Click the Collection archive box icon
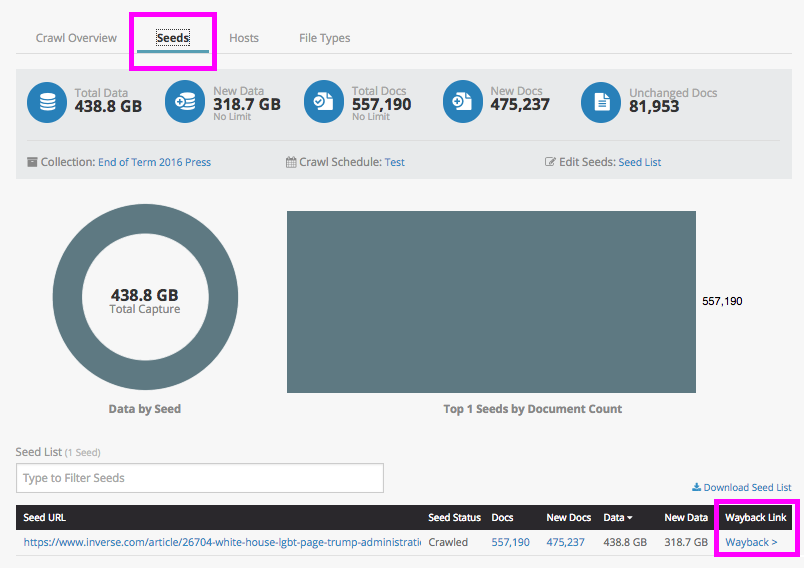 pyautogui.click(x=32, y=162)
